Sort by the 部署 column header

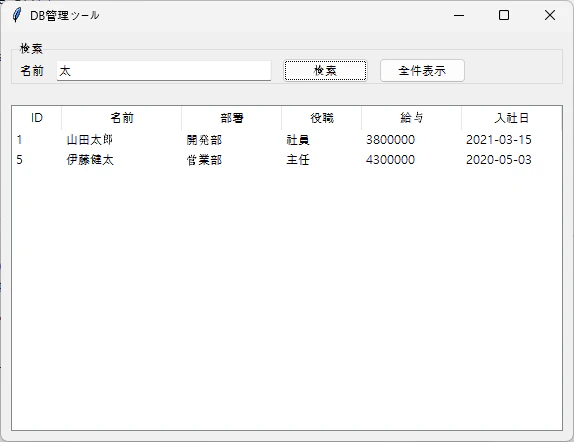[231, 118]
